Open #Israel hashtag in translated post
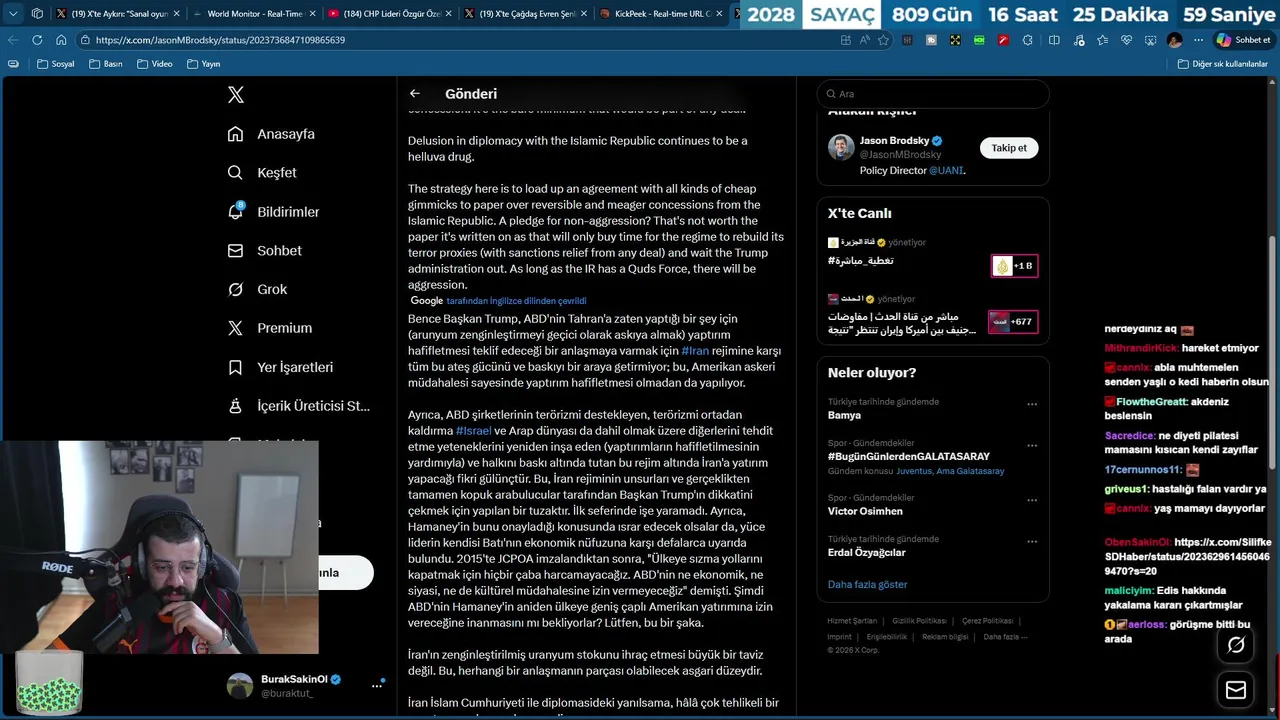Viewport: 1280px width, 720px height. 473,431
